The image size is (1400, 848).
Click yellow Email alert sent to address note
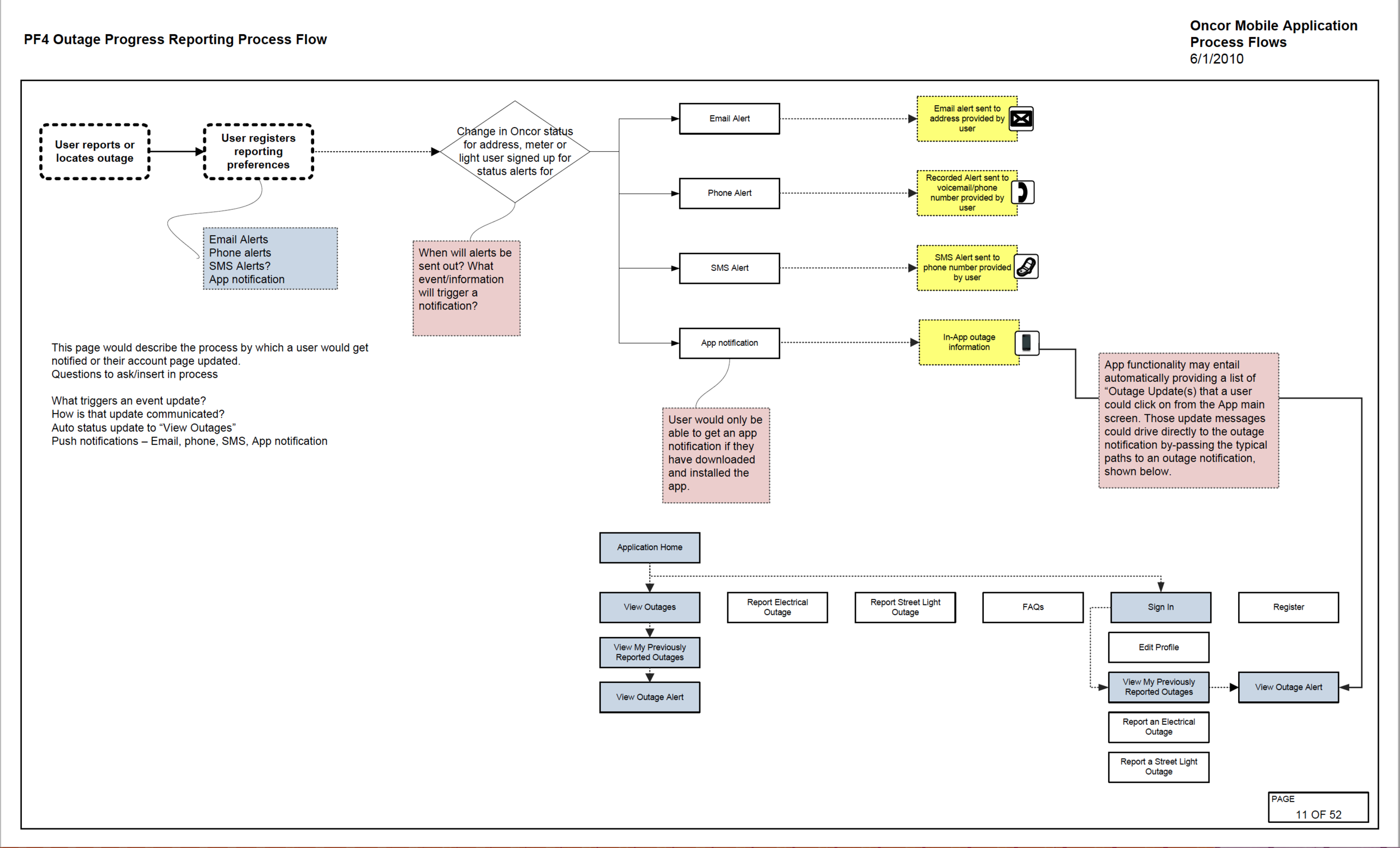tap(967, 119)
